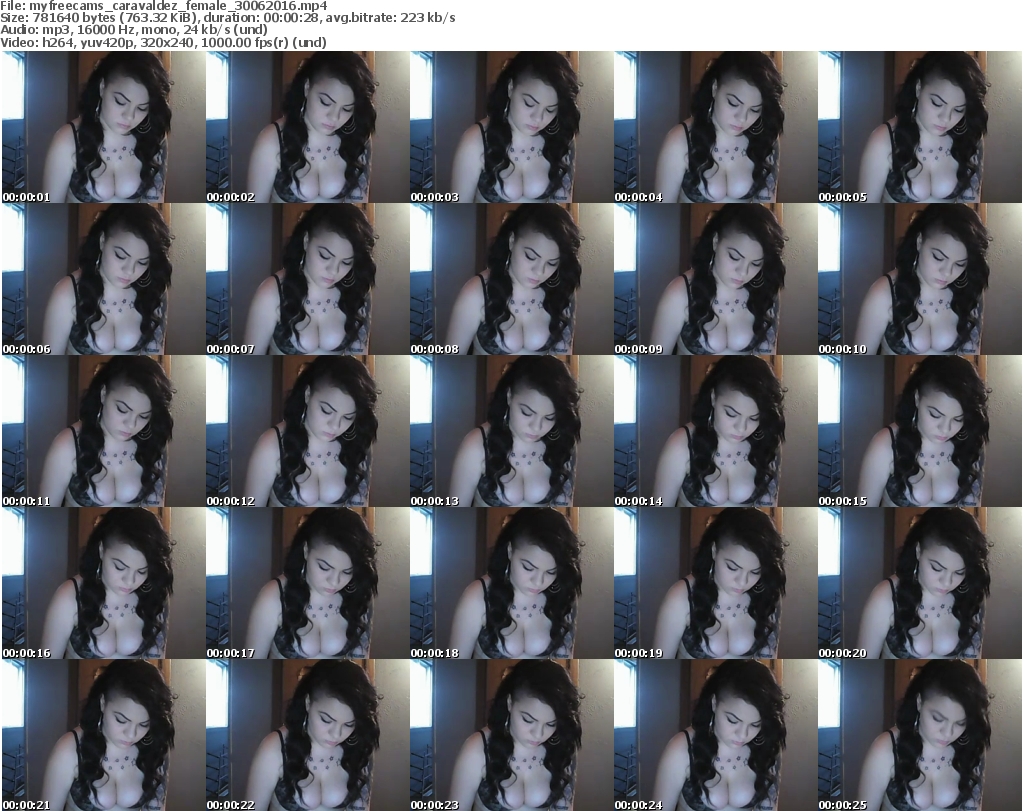1024x811 pixels.
Task: Click the frame labeled 00:00:16
Action: [x=103, y=583]
